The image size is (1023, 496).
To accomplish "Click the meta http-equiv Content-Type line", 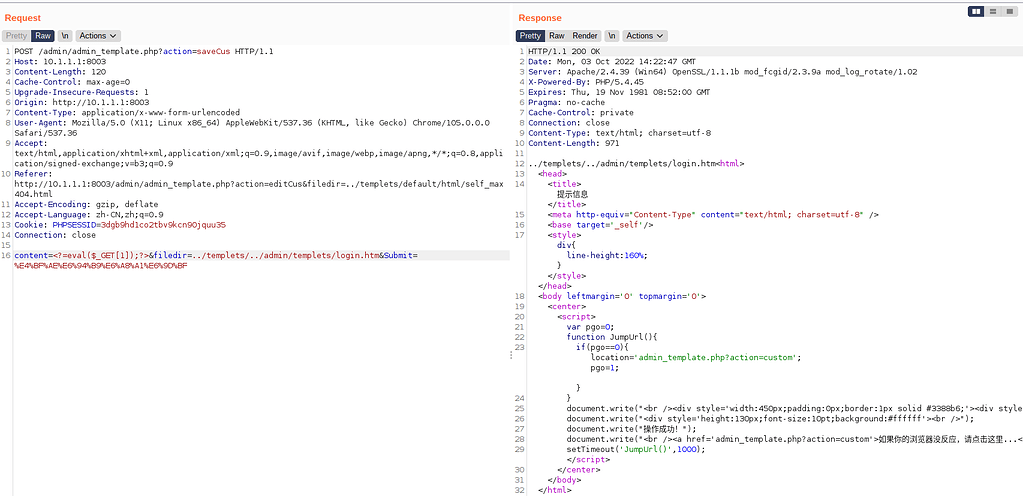I will pyautogui.click(x=713, y=215).
